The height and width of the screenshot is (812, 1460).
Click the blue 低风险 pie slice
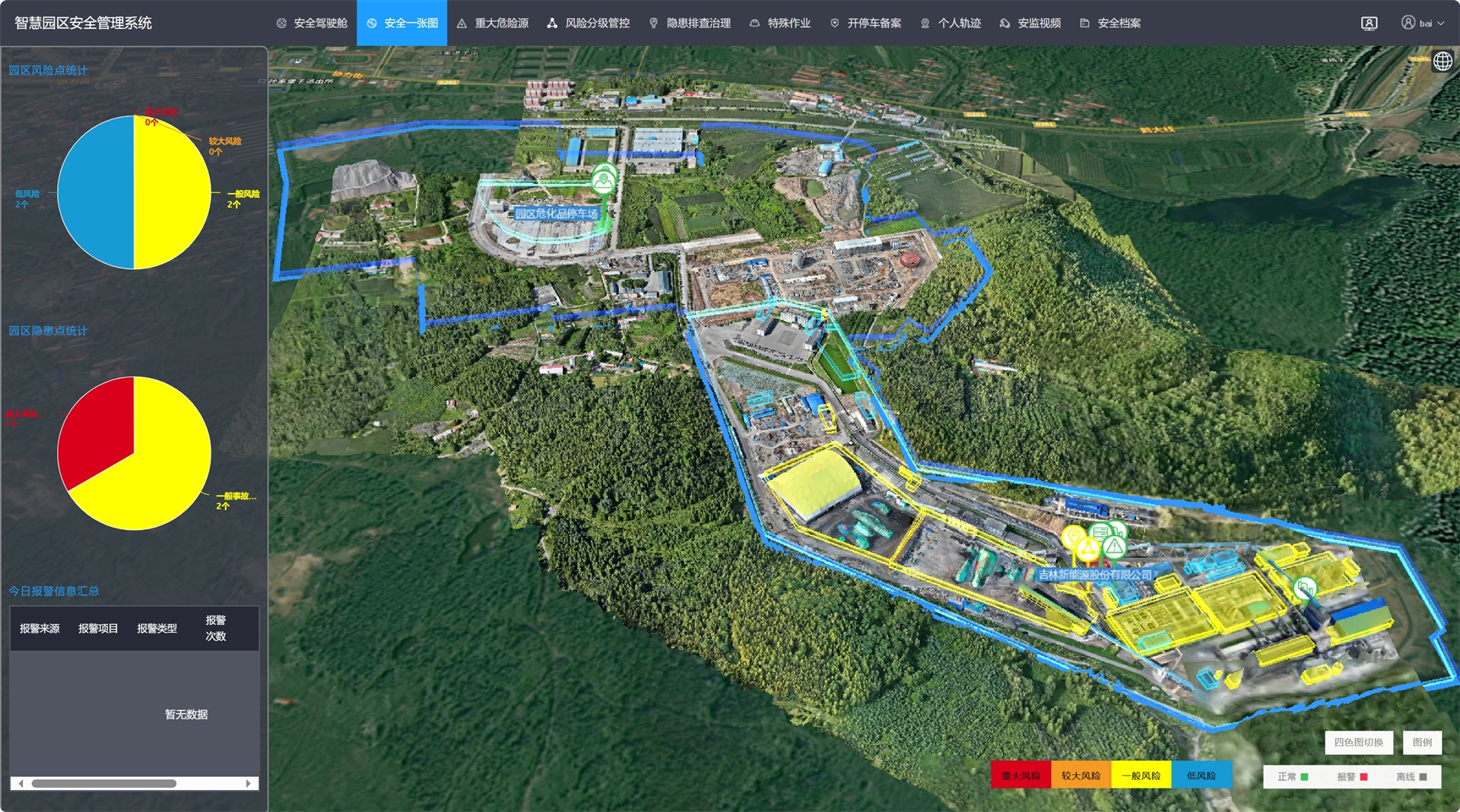pos(95,192)
